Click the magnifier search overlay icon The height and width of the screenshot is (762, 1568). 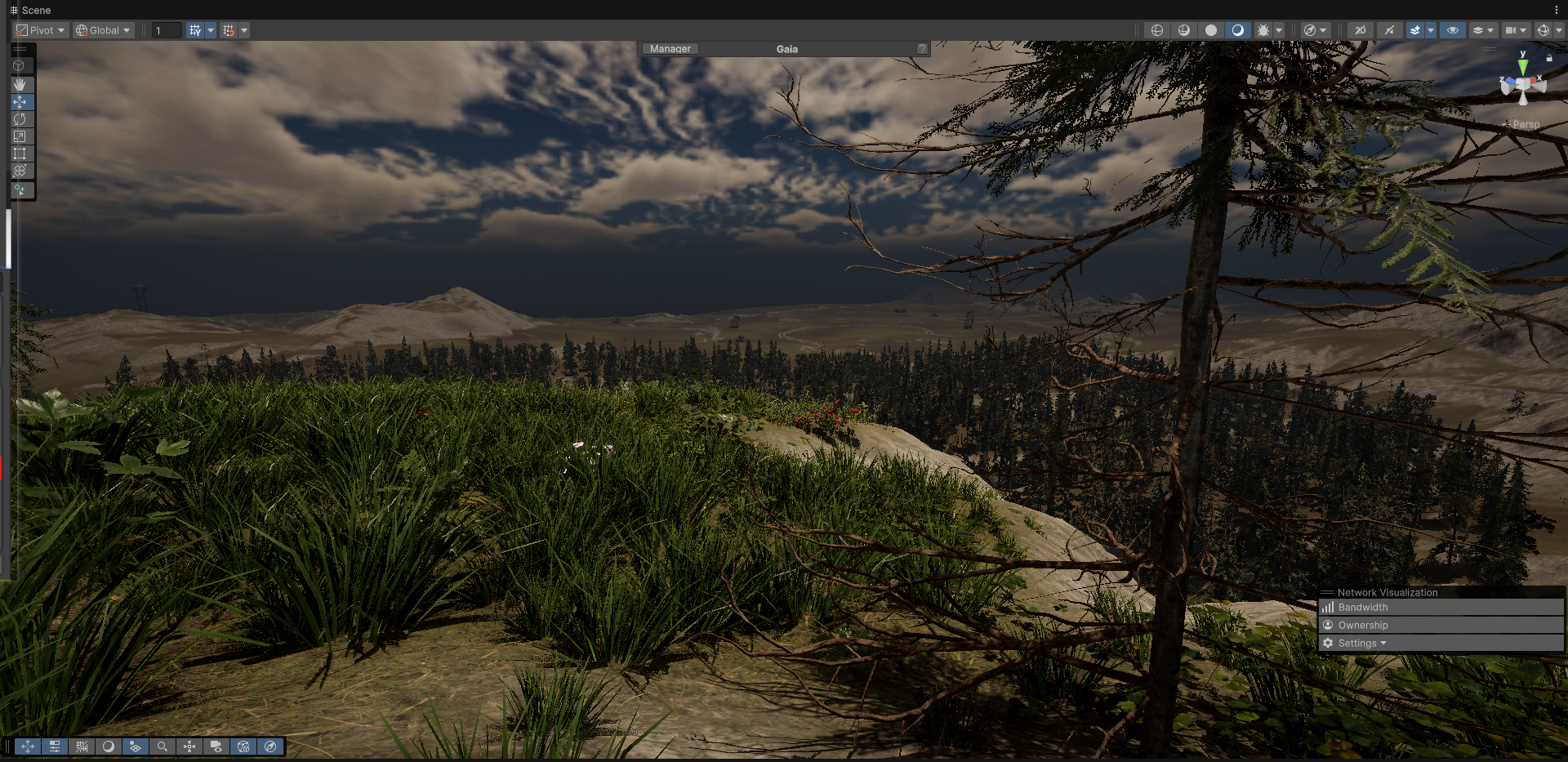click(163, 746)
